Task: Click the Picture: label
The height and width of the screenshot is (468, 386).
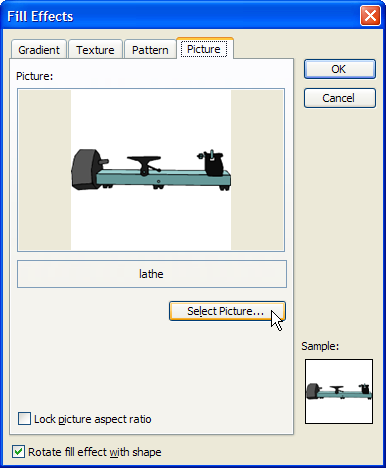Action: click(35, 76)
